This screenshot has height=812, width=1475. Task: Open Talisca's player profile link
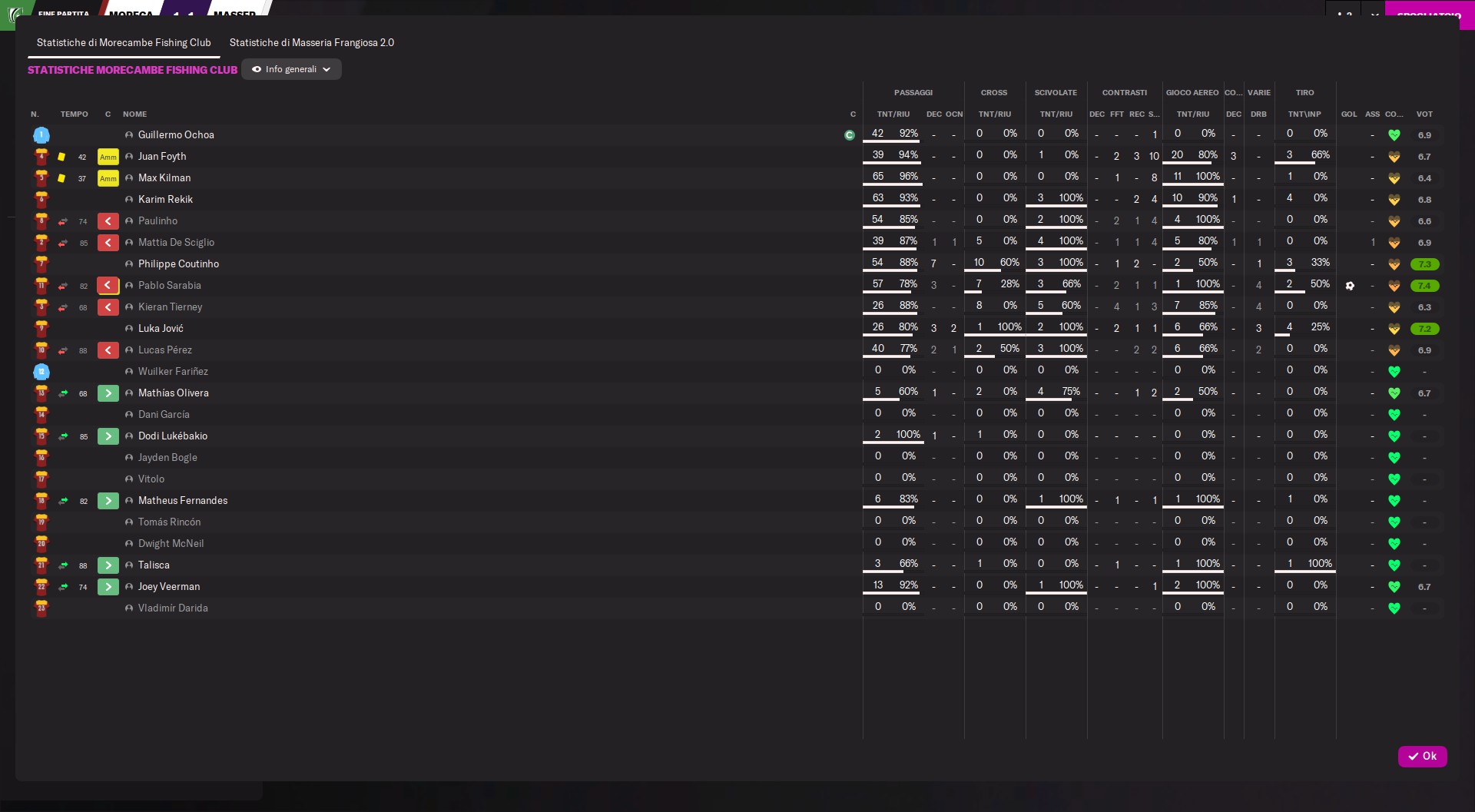point(154,565)
